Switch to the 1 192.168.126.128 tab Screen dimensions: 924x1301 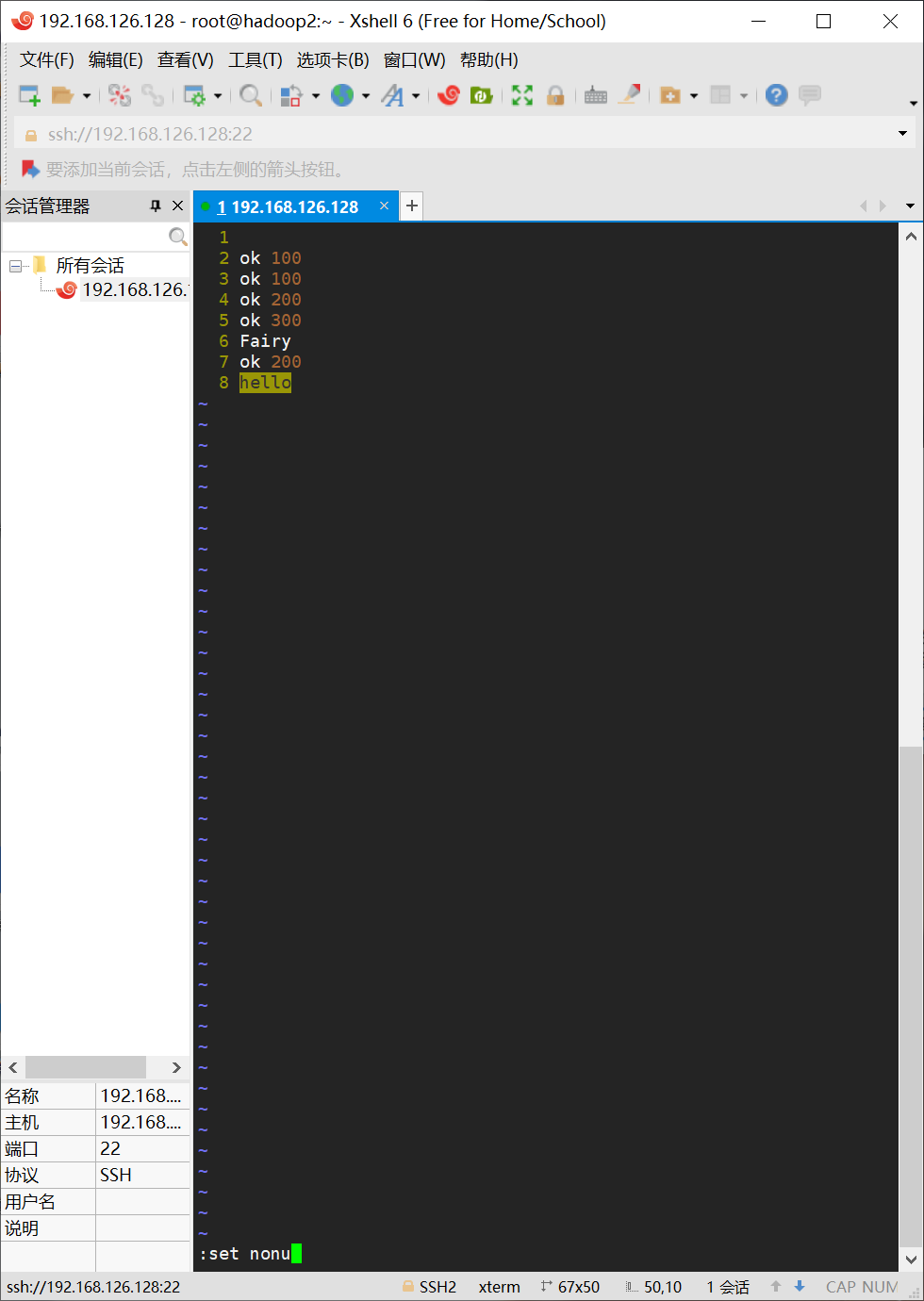(x=288, y=206)
